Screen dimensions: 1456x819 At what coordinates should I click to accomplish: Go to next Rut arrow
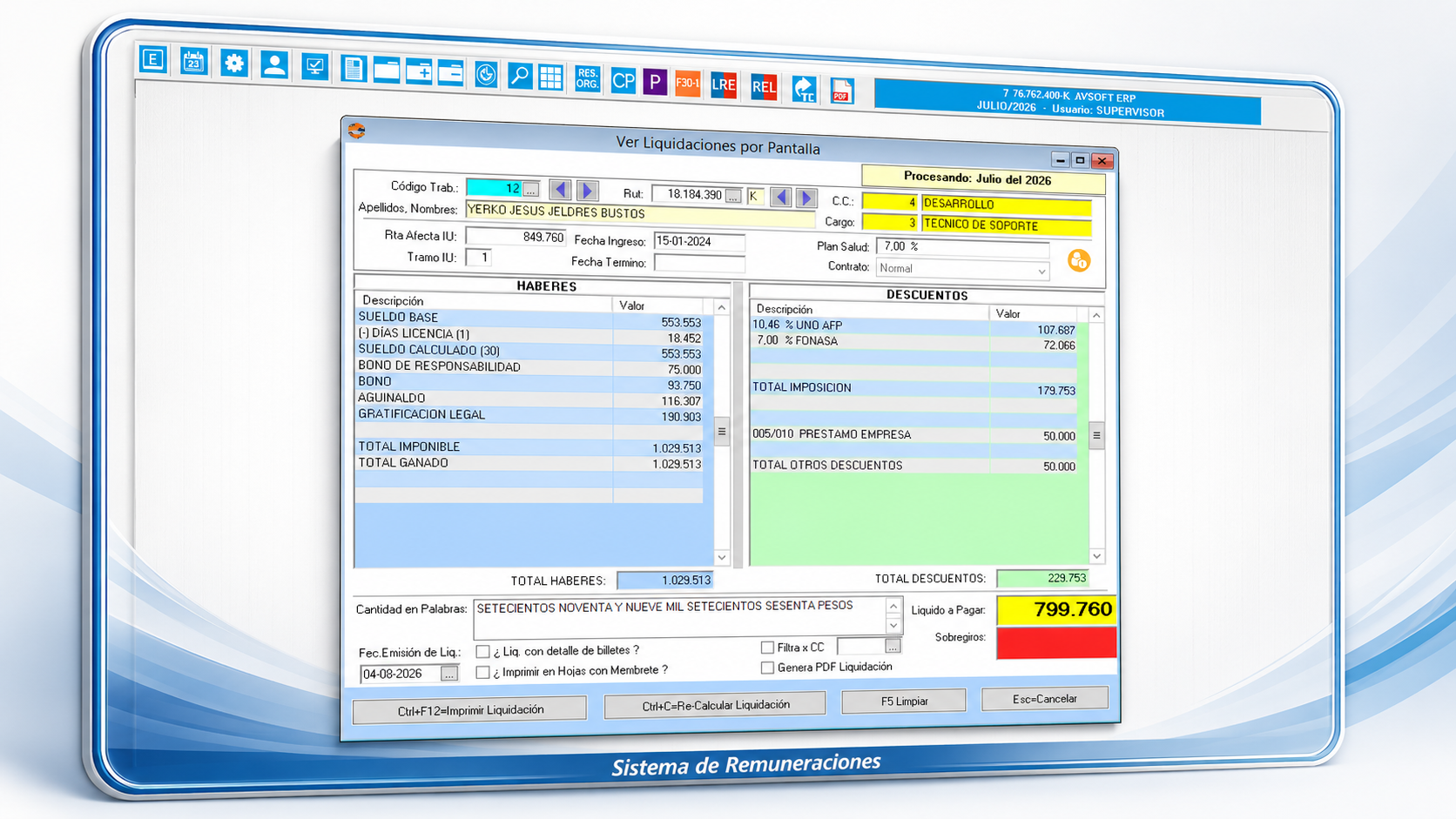[x=807, y=198]
